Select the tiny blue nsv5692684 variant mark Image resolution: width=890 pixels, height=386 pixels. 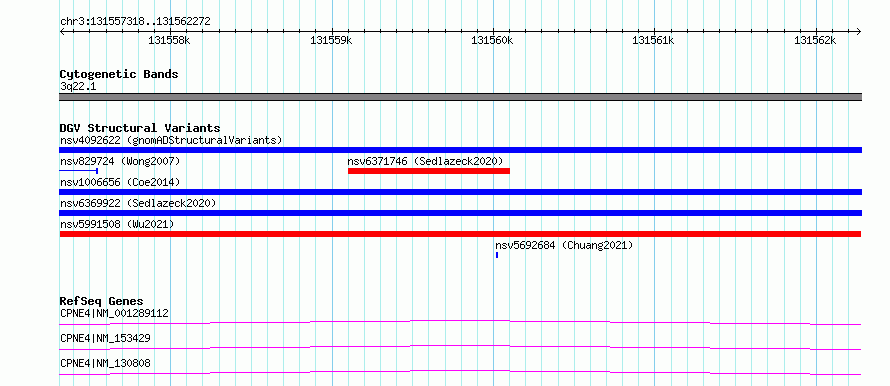[x=497, y=255]
